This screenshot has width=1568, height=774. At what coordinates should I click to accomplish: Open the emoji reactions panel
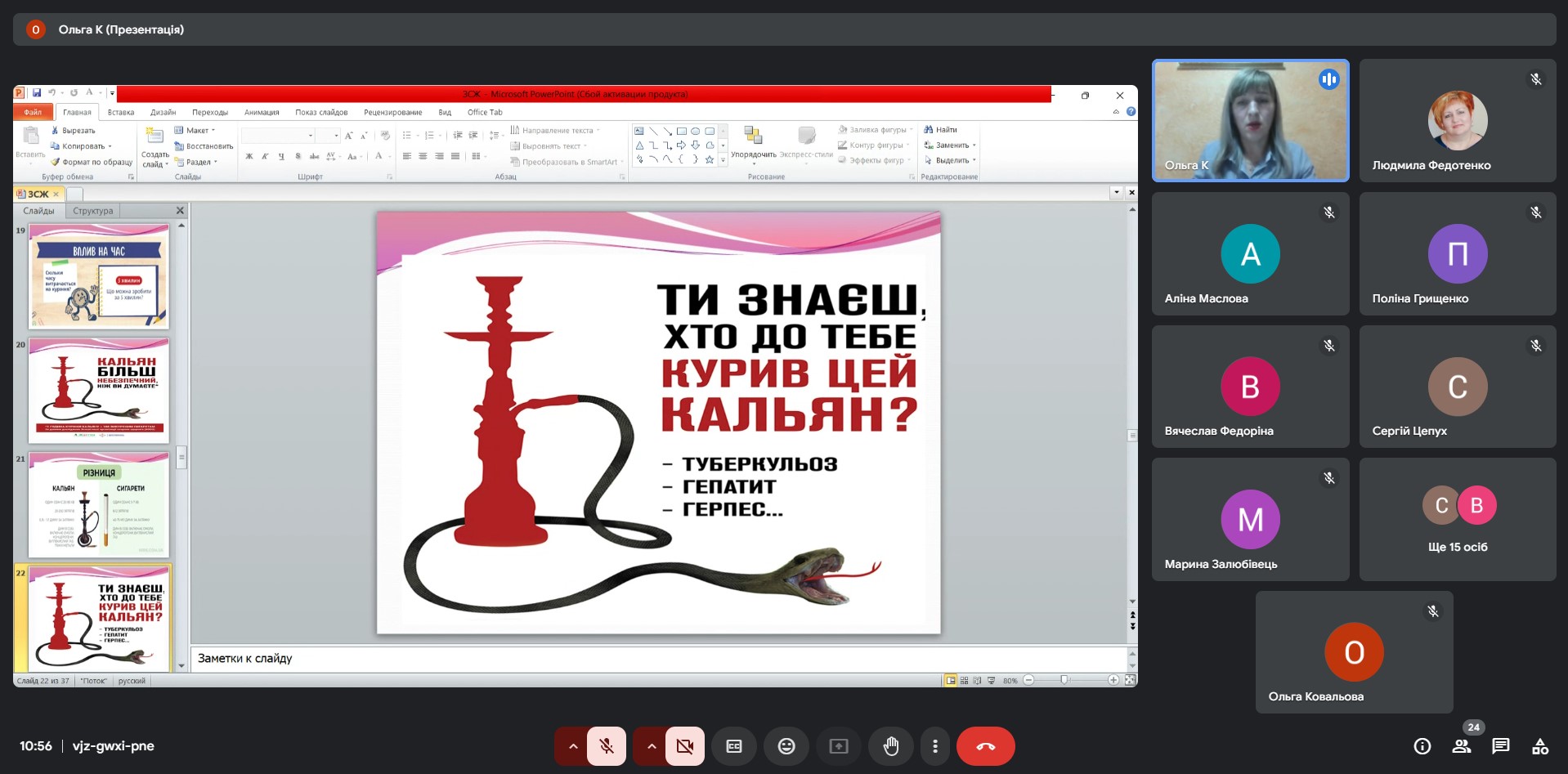786,746
